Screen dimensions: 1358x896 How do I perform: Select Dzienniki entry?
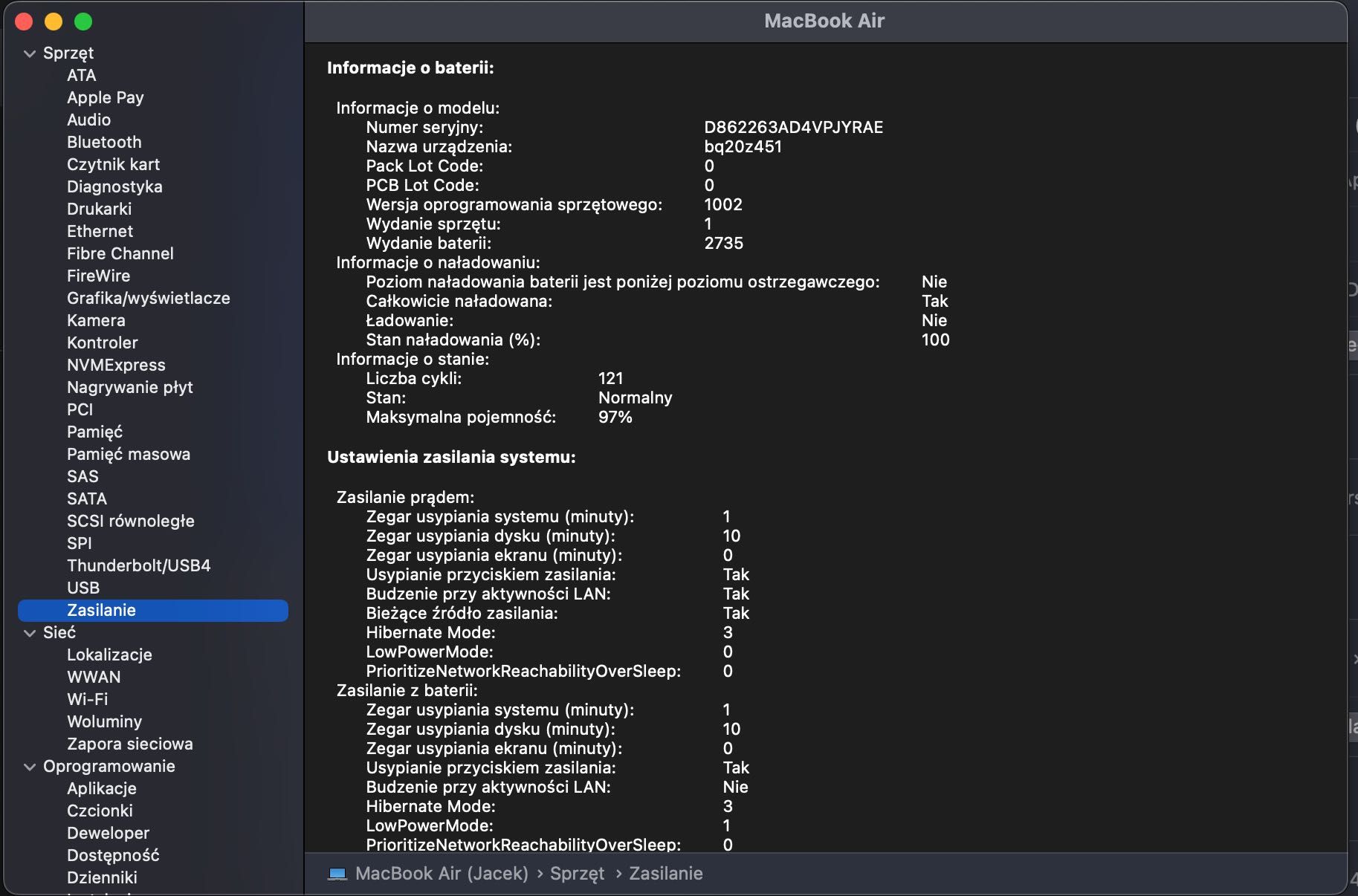[x=102, y=877]
